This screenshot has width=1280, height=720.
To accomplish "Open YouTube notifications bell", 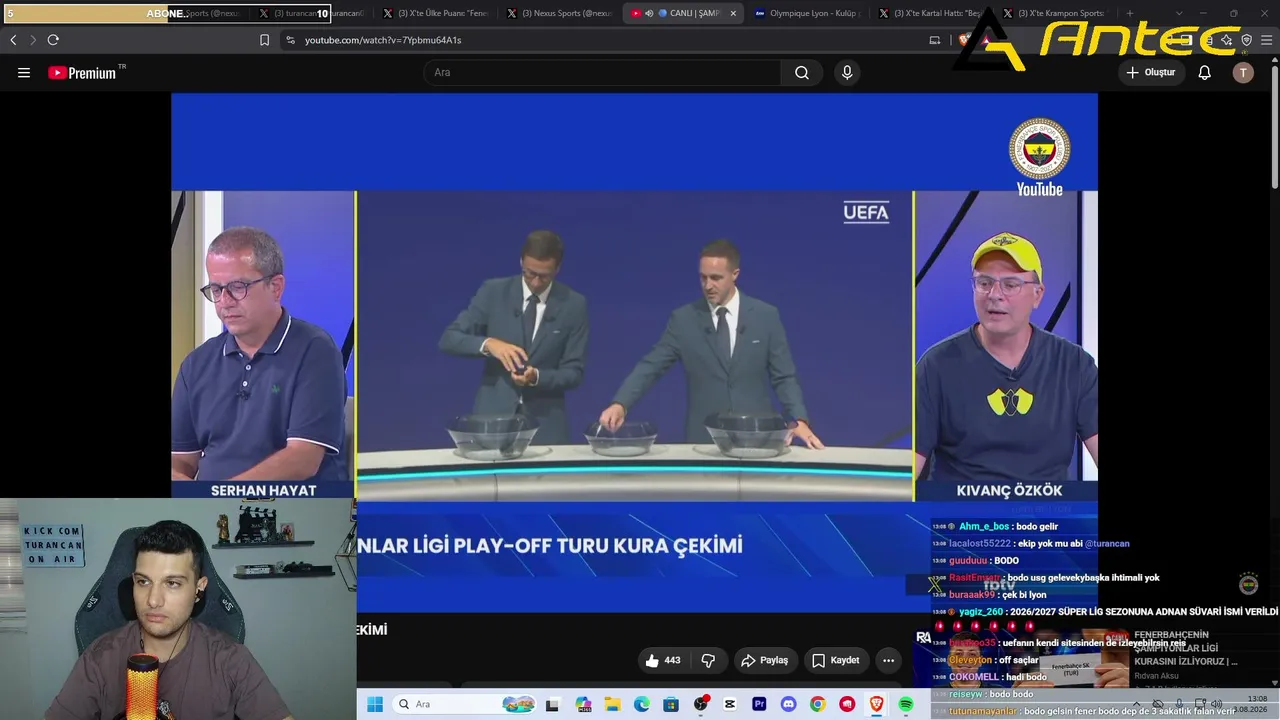I will (x=1205, y=72).
